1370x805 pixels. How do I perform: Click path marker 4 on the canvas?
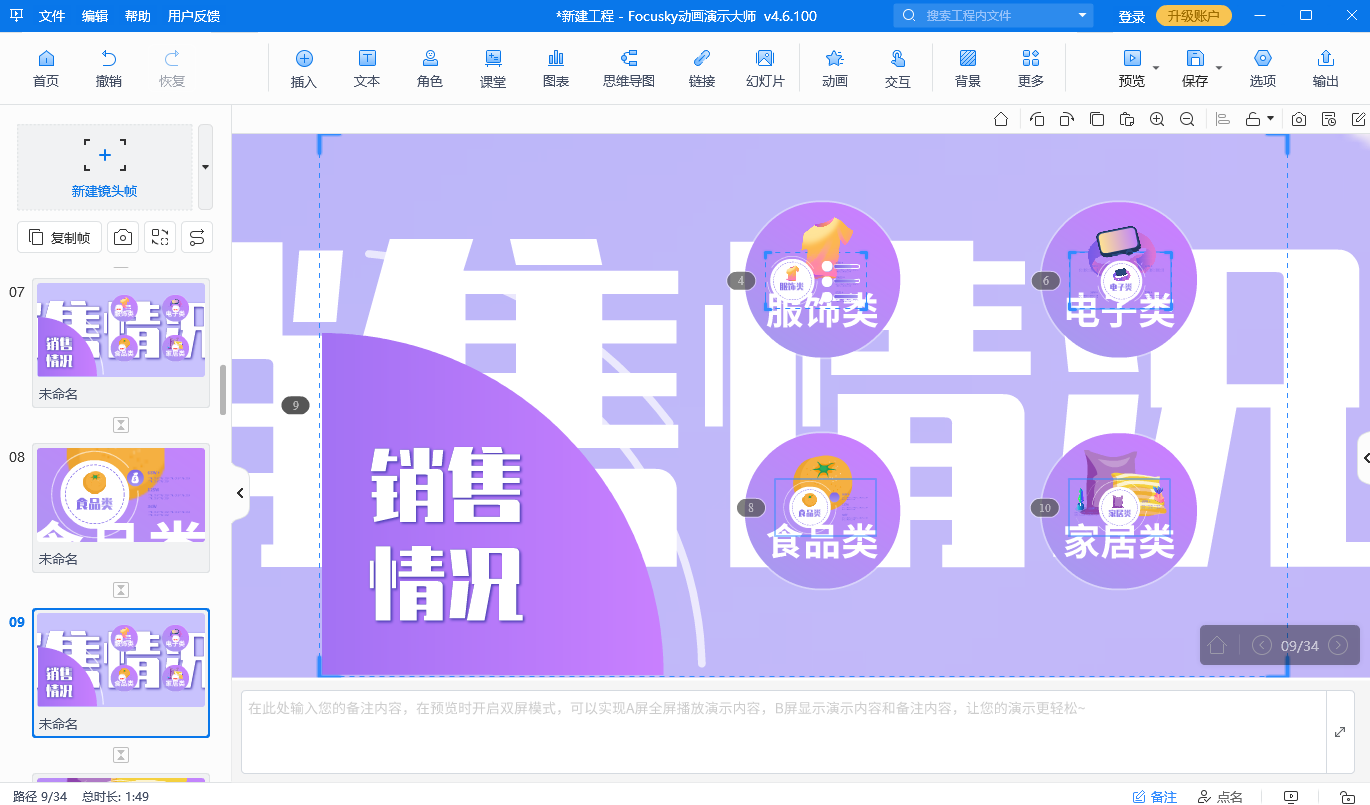point(741,281)
